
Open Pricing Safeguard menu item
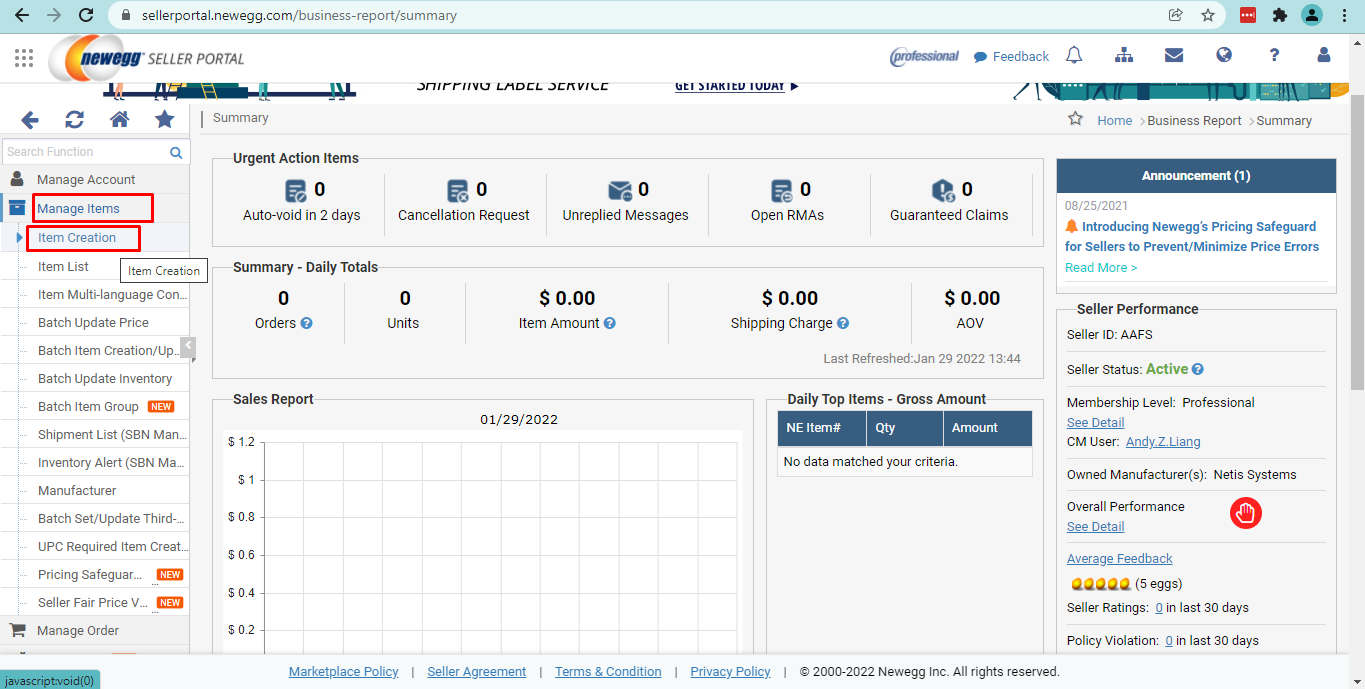(90, 575)
